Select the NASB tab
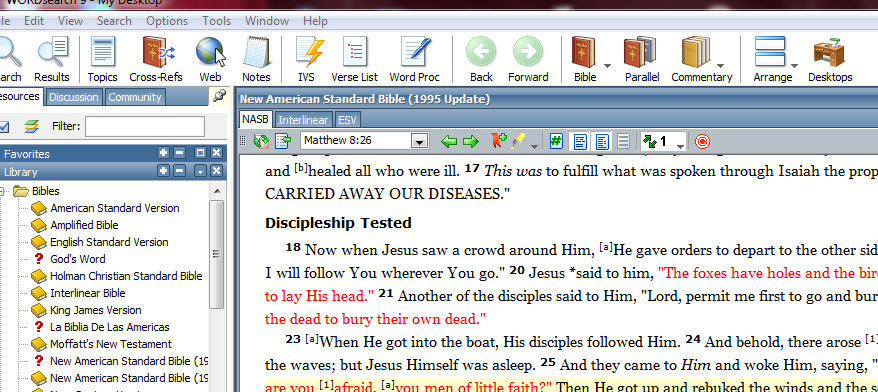This screenshot has height=392, width=878. coord(255,119)
